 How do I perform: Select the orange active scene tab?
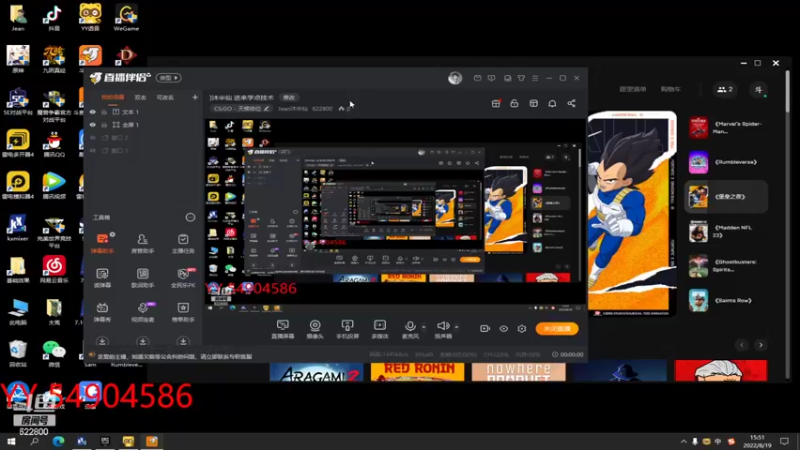pos(112,97)
